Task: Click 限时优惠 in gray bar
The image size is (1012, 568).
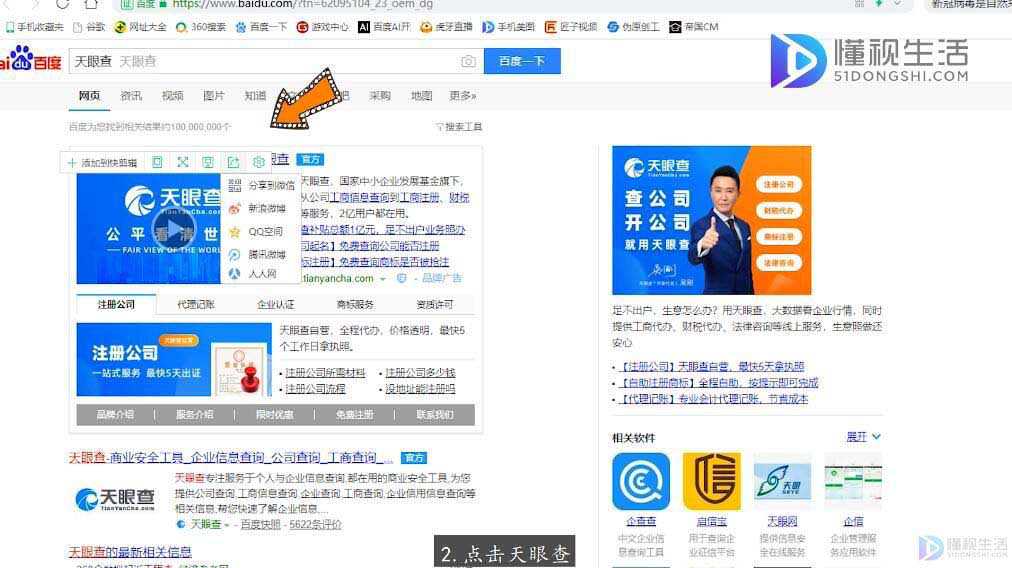Action: pyautogui.click(x=275, y=414)
